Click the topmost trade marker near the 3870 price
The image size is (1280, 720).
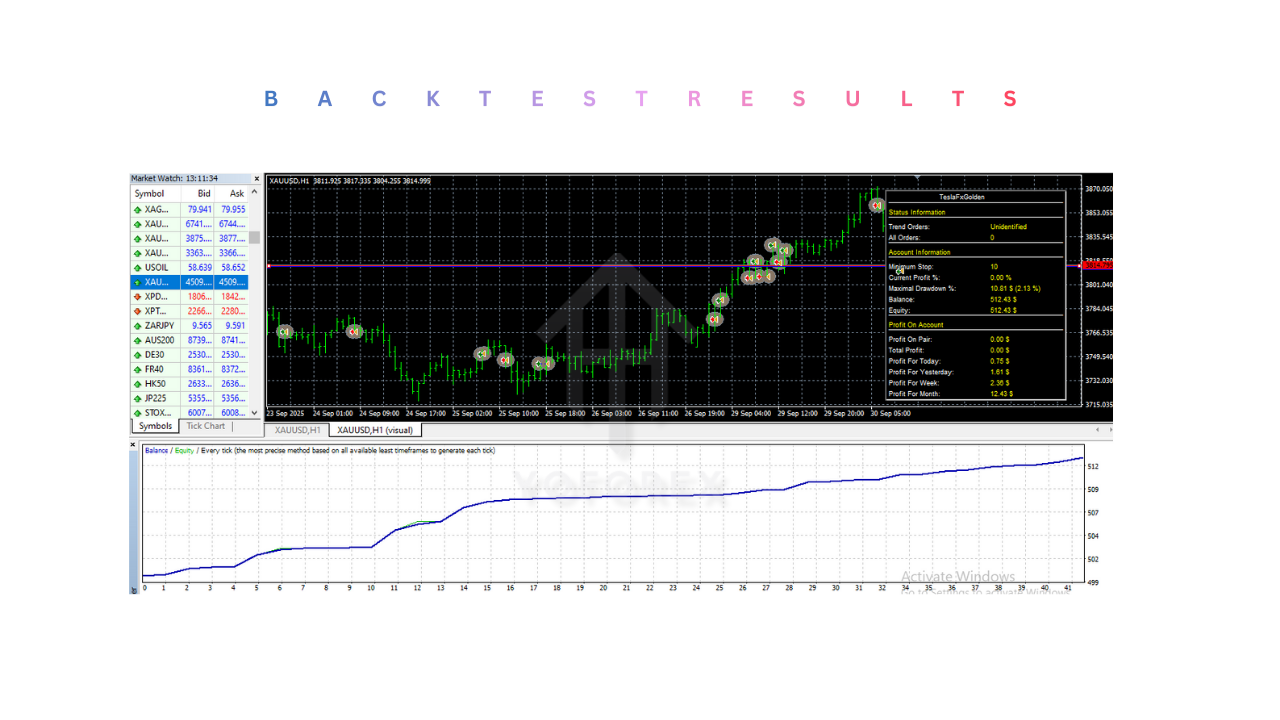click(877, 205)
